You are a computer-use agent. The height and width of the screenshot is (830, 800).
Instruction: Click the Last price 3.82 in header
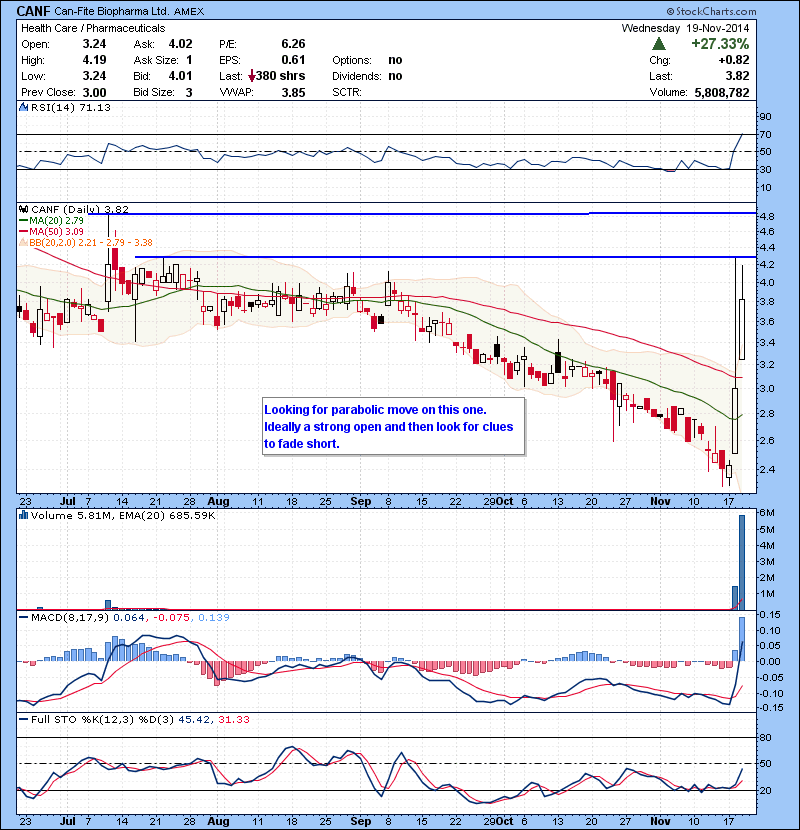(x=737, y=76)
